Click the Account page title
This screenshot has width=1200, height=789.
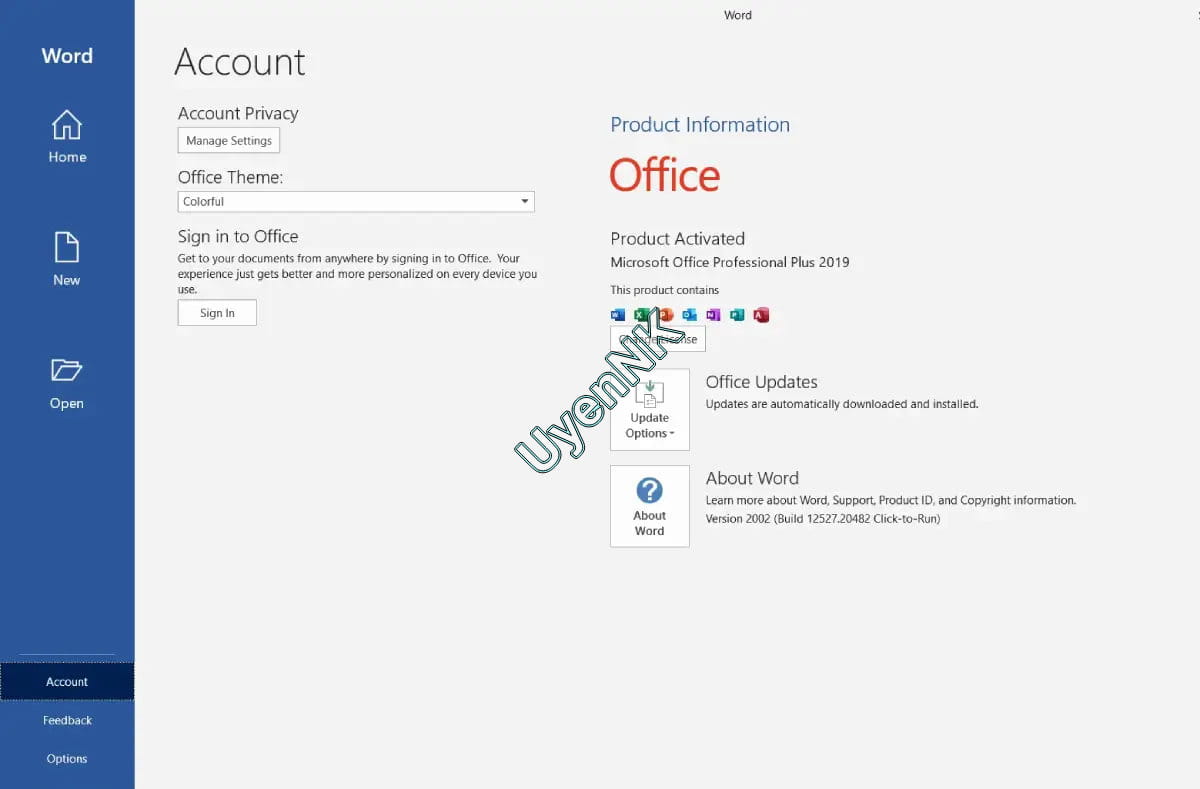click(240, 62)
